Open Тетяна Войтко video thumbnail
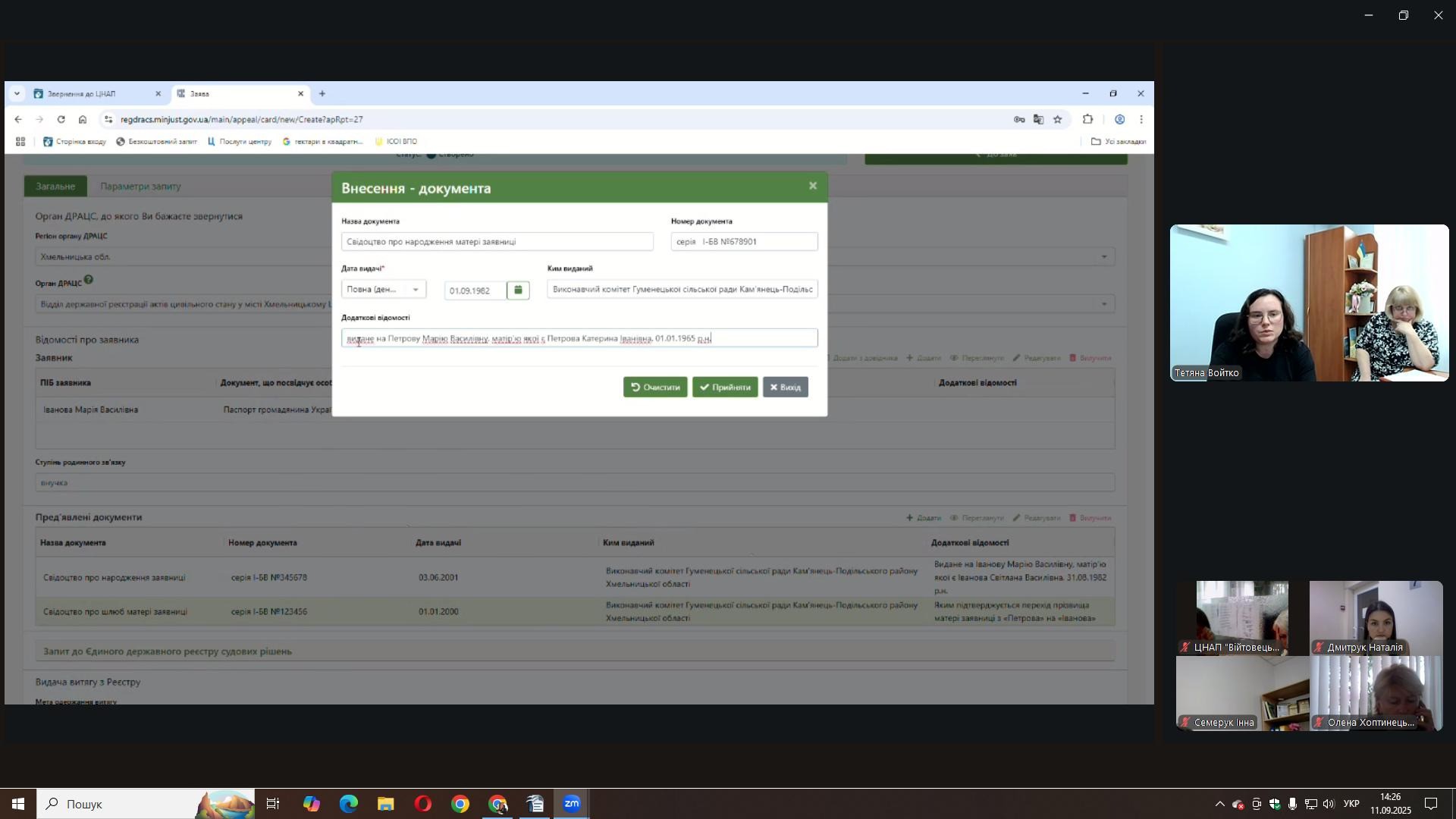The image size is (1456, 819). [1308, 303]
